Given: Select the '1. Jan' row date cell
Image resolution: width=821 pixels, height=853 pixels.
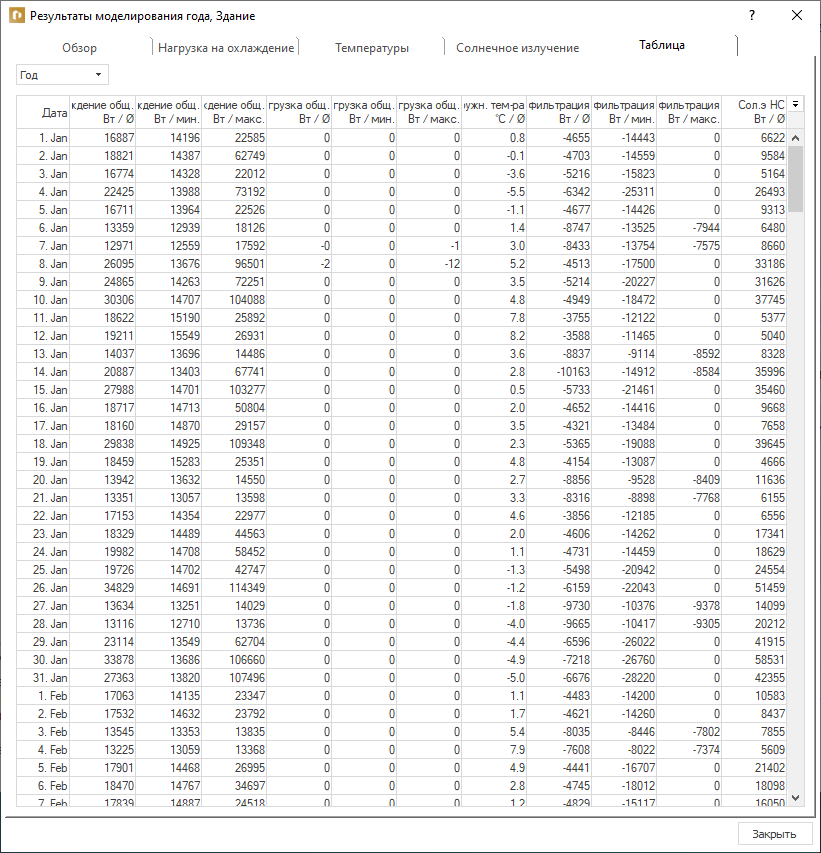Looking at the screenshot, I should [43, 138].
